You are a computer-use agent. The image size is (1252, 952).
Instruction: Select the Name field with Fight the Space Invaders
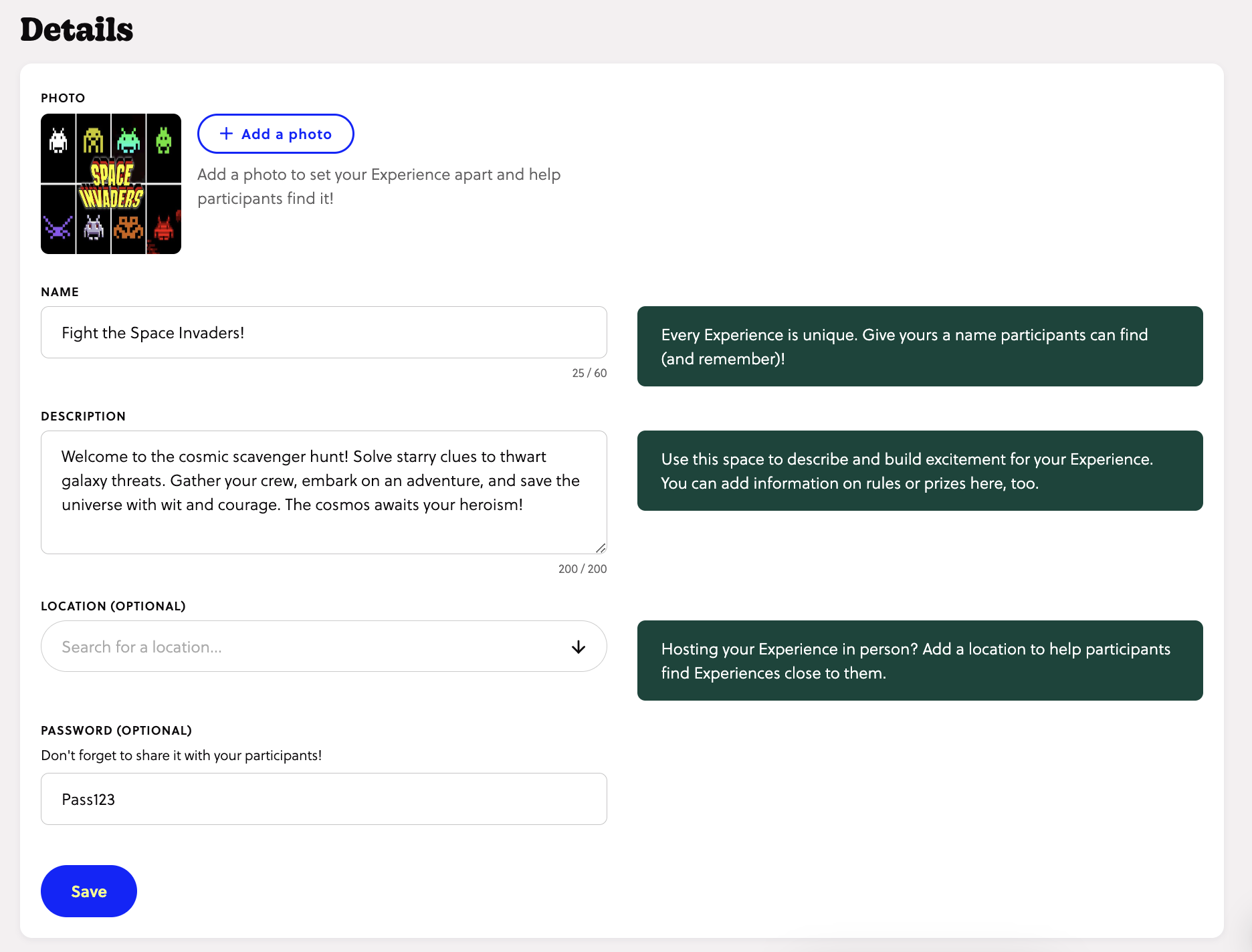tap(324, 332)
